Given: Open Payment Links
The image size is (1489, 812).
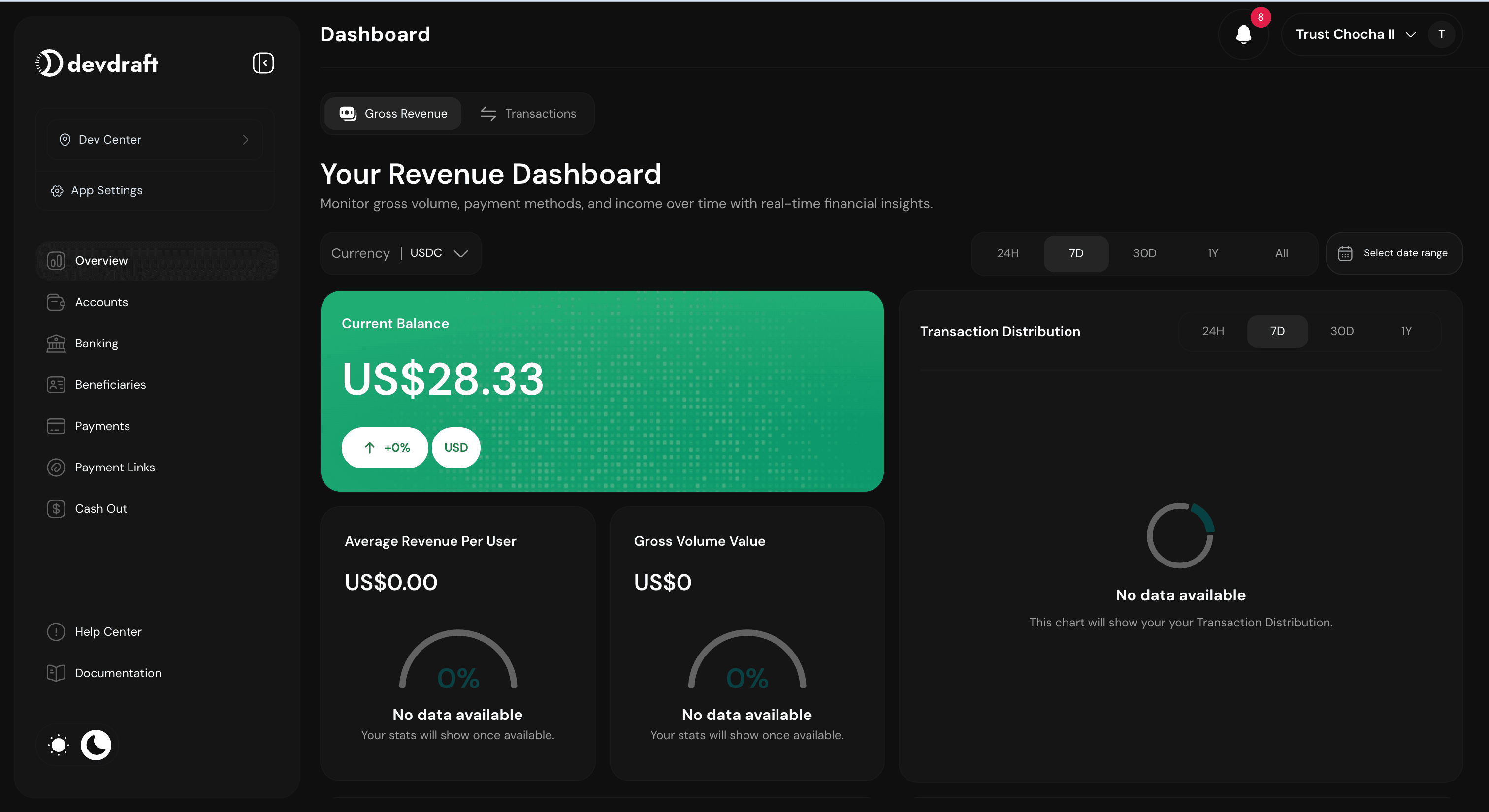Looking at the screenshot, I should coord(115,467).
